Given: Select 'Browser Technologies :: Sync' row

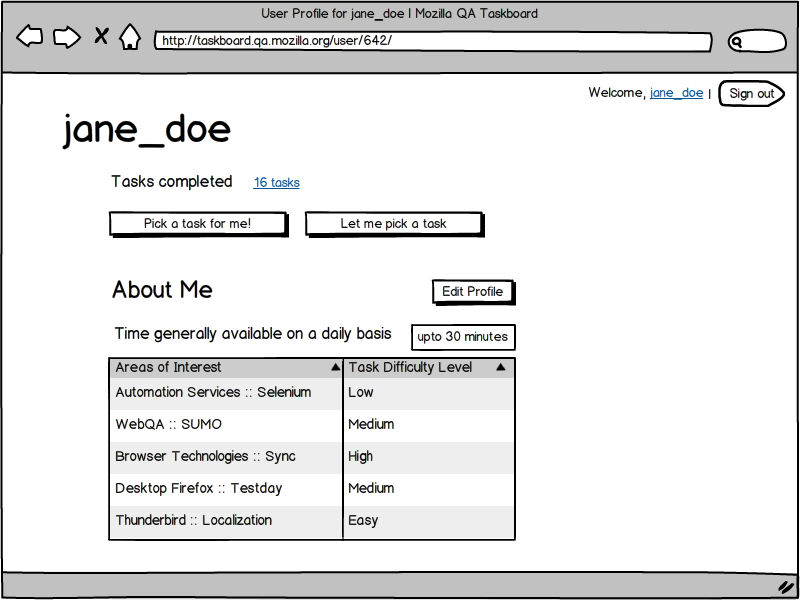Looking at the screenshot, I should point(312,458).
